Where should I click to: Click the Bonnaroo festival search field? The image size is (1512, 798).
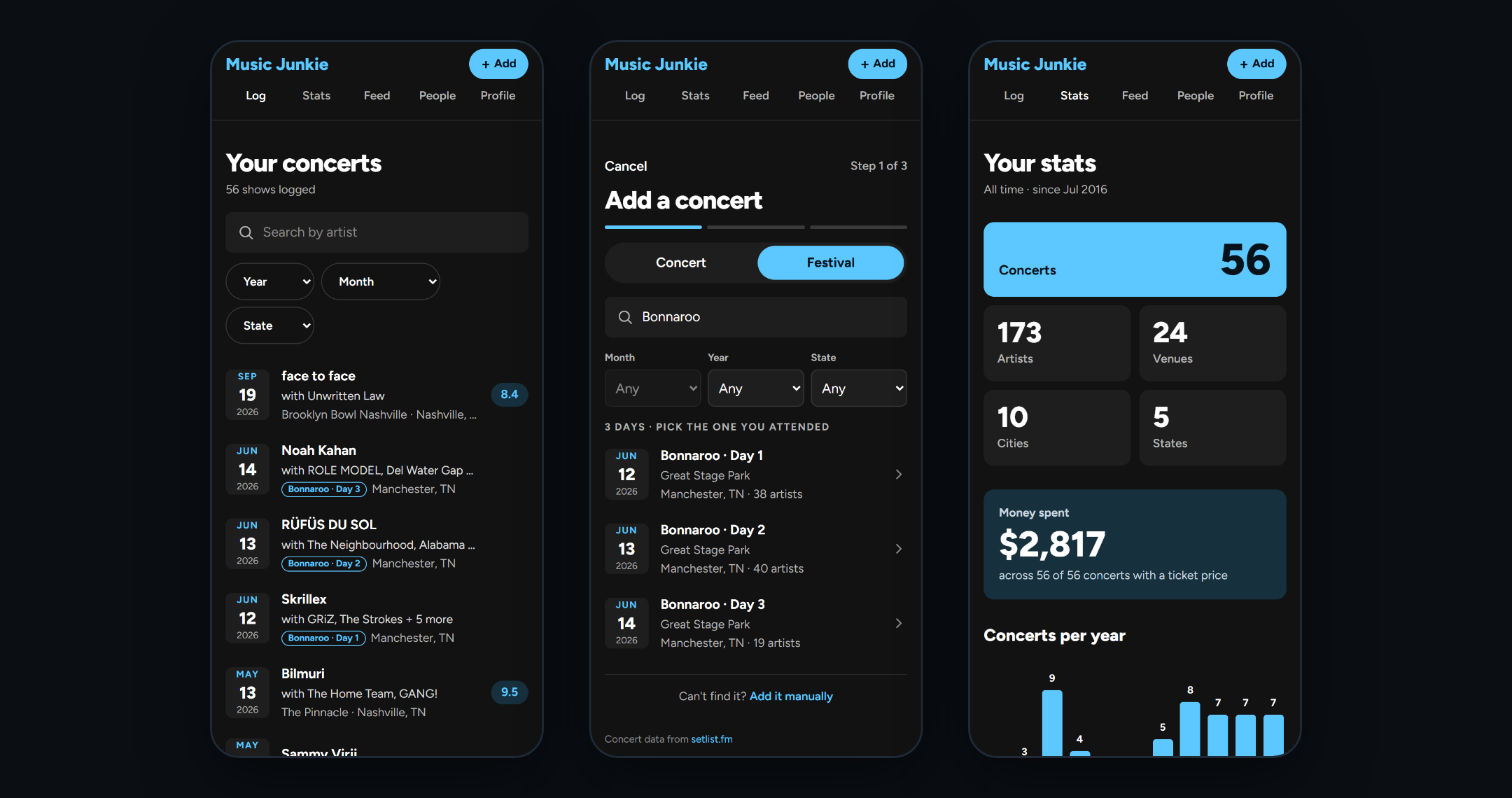pyautogui.click(x=755, y=317)
